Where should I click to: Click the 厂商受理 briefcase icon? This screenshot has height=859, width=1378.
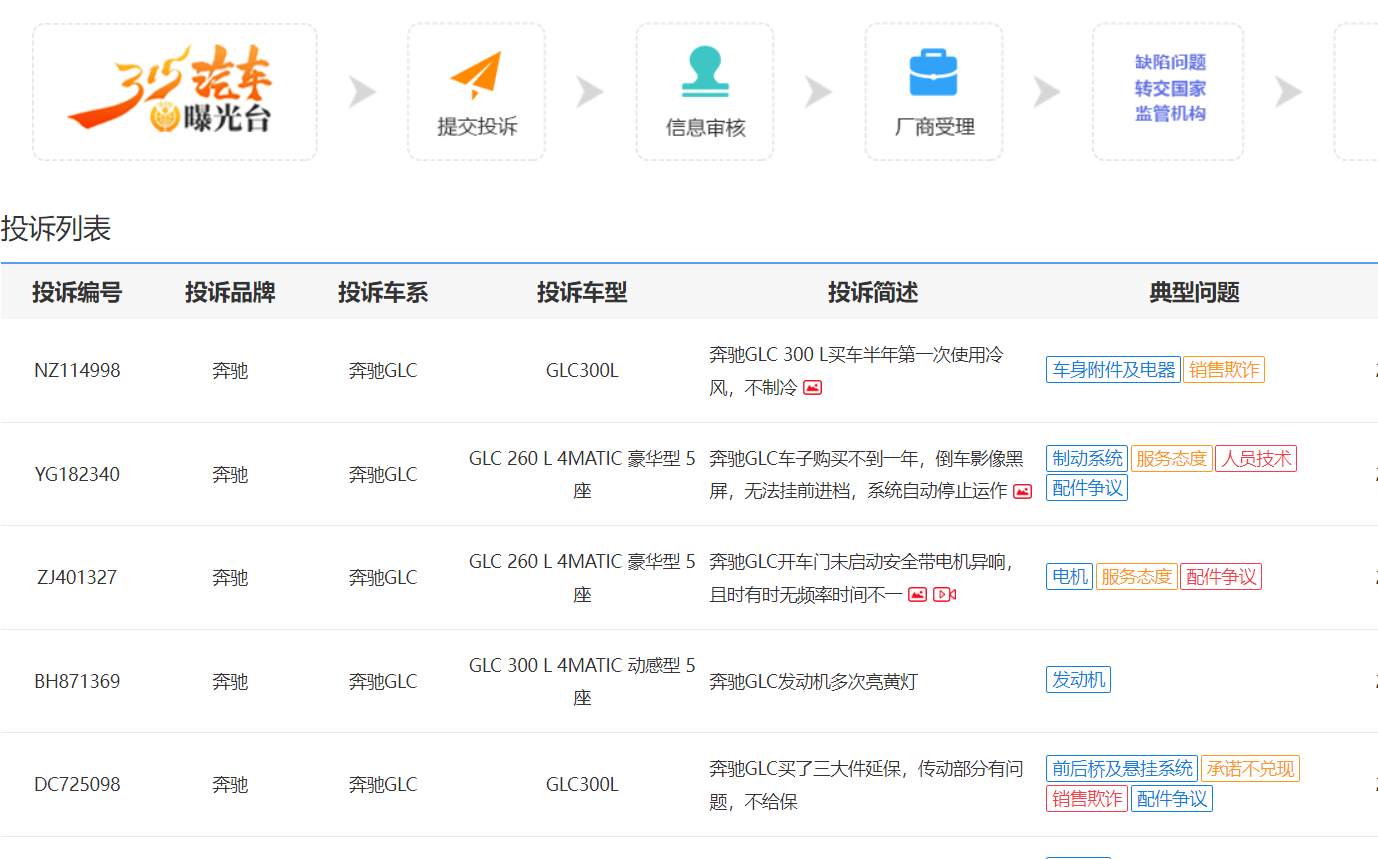[934, 72]
